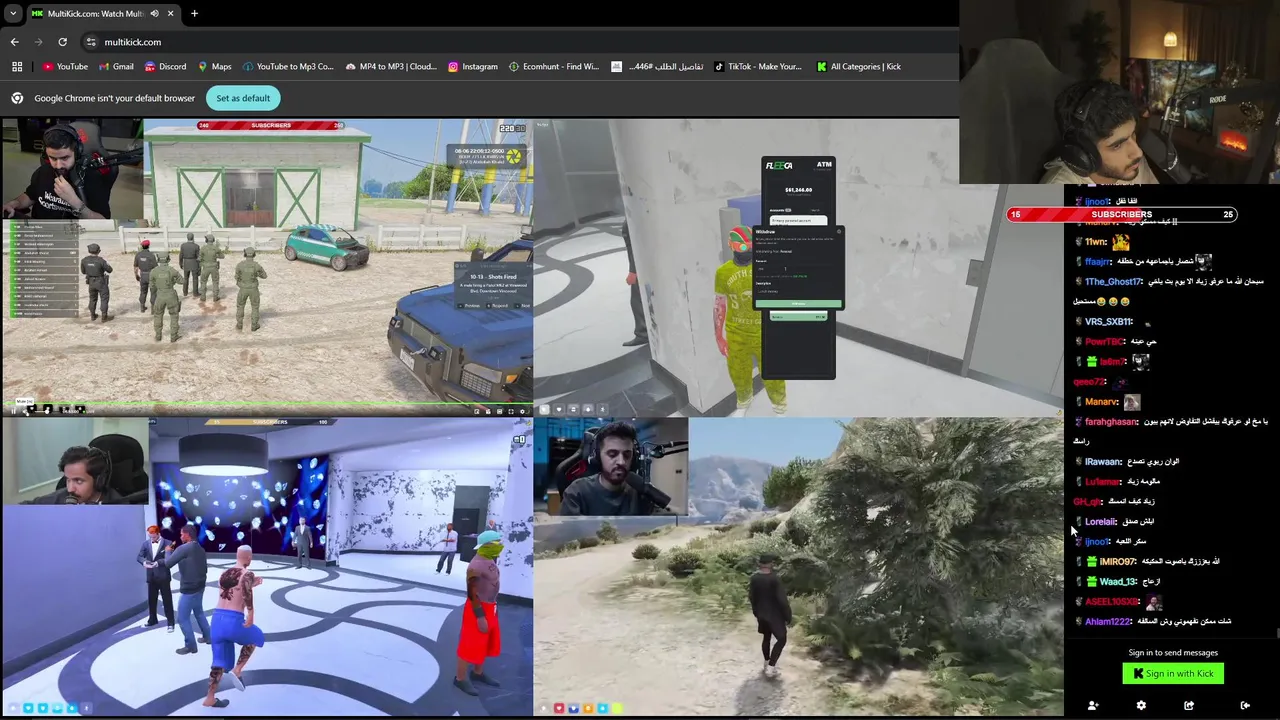Open the #446 order details bookmark

656,67
